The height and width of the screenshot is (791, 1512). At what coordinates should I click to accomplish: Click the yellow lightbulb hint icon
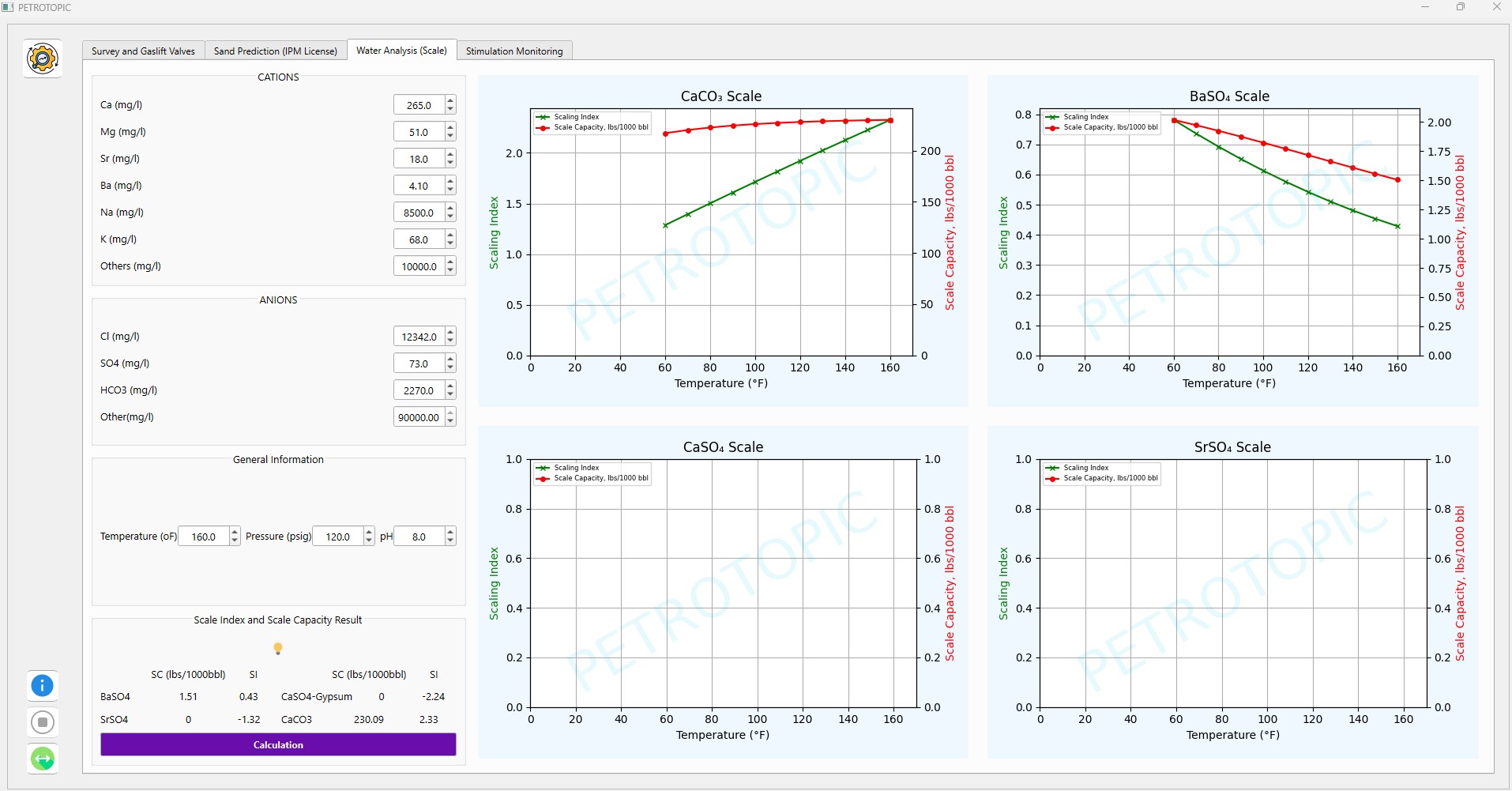pos(278,648)
